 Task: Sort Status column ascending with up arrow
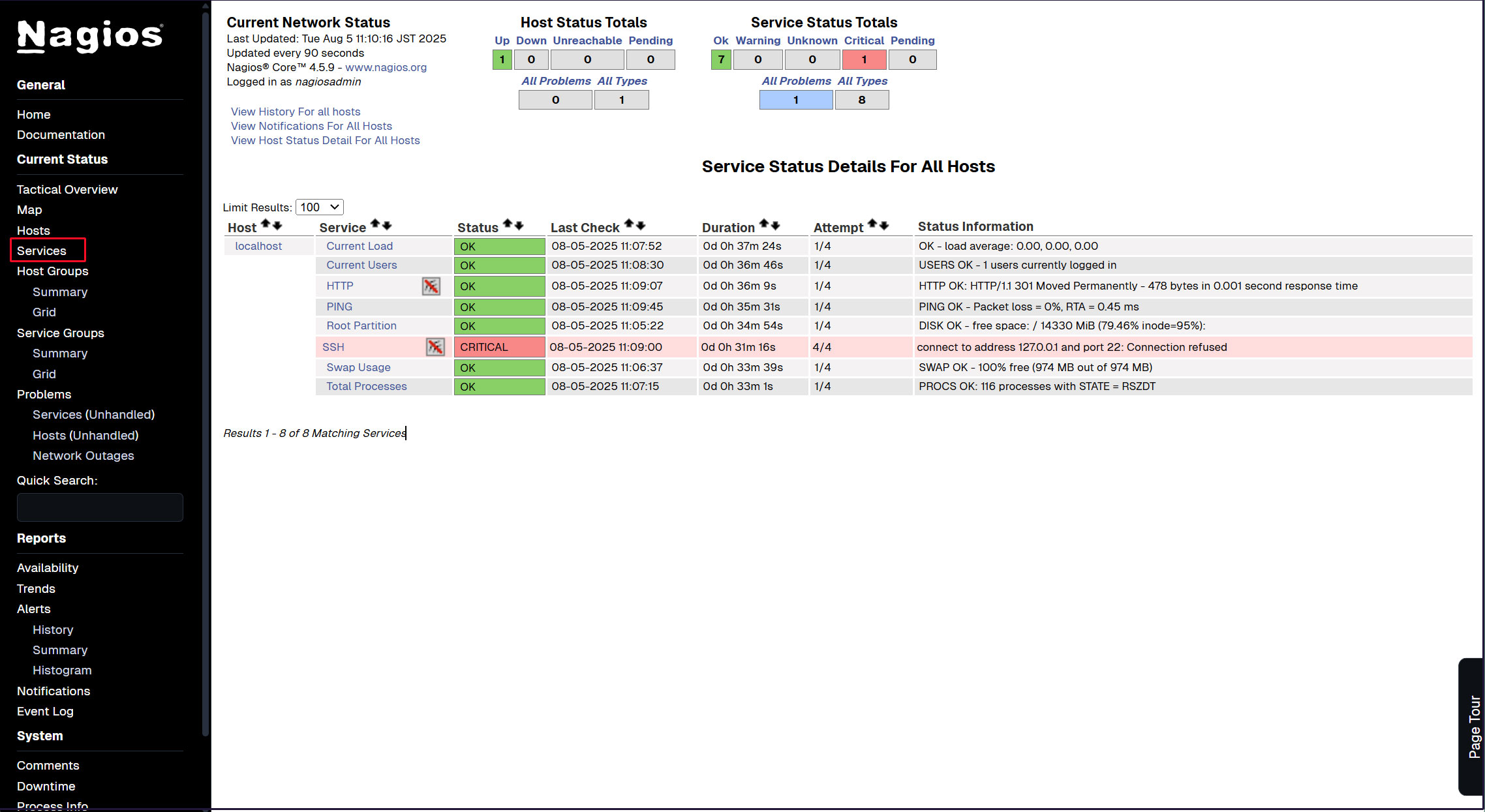coord(508,224)
